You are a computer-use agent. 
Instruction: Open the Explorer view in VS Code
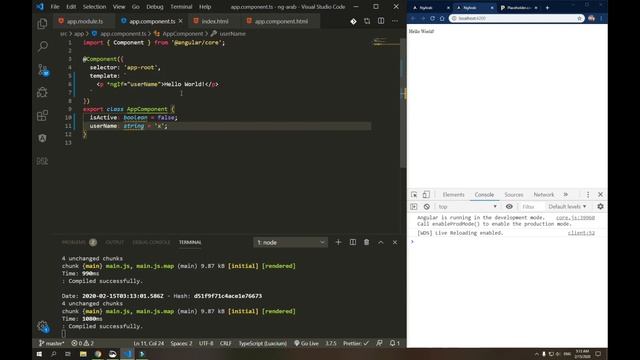click(42, 24)
